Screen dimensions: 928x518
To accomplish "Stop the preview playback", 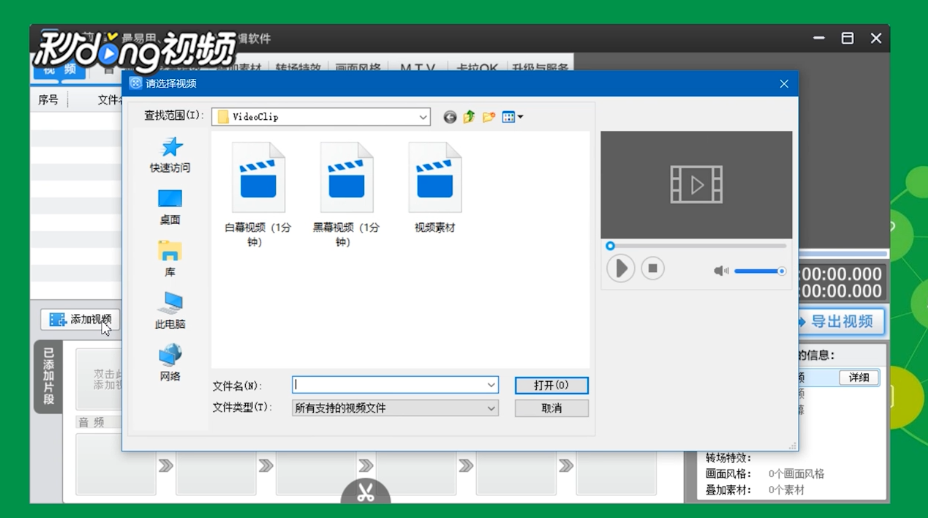I will pyautogui.click(x=653, y=269).
